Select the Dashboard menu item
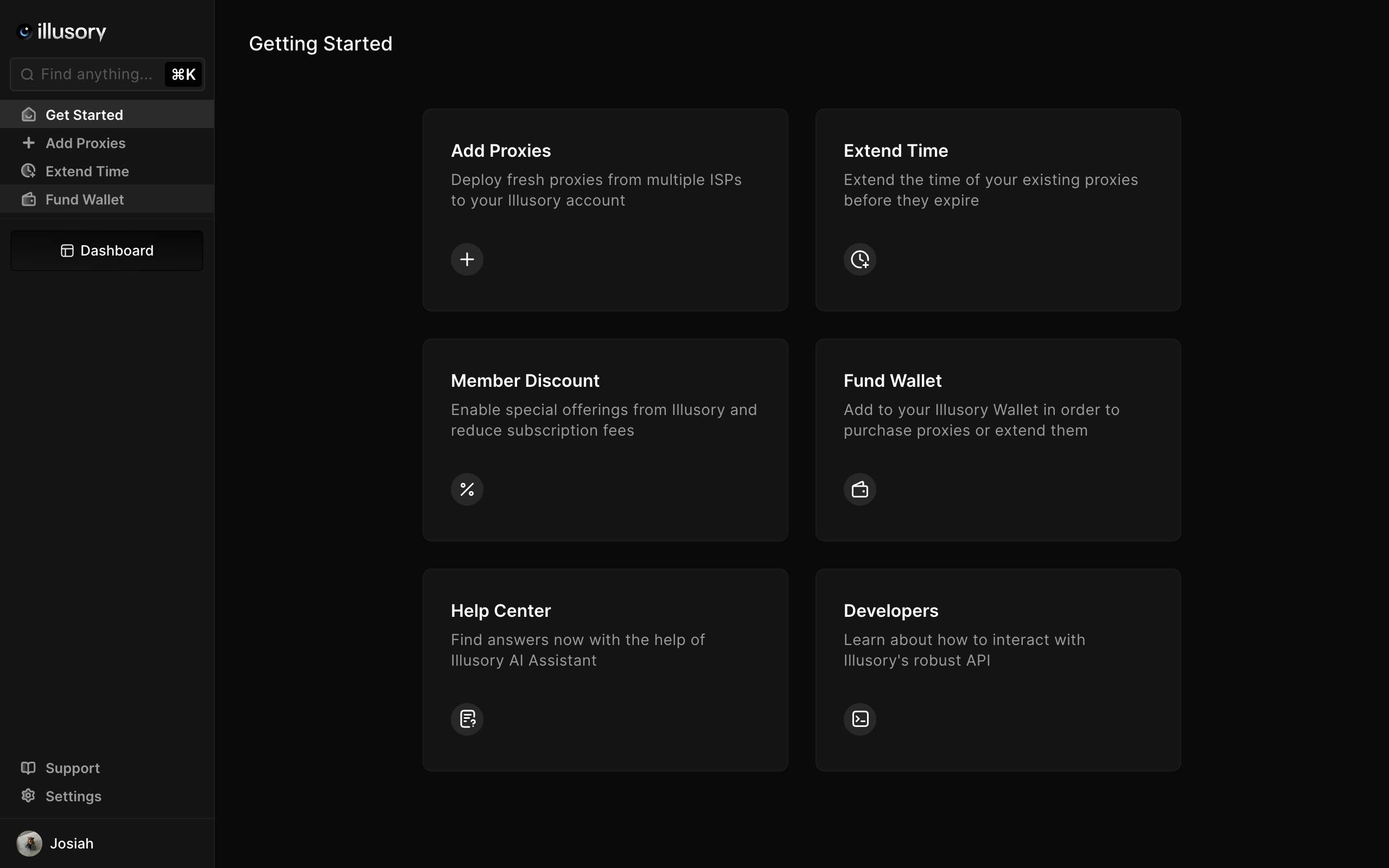 pyautogui.click(x=106, y=250)
